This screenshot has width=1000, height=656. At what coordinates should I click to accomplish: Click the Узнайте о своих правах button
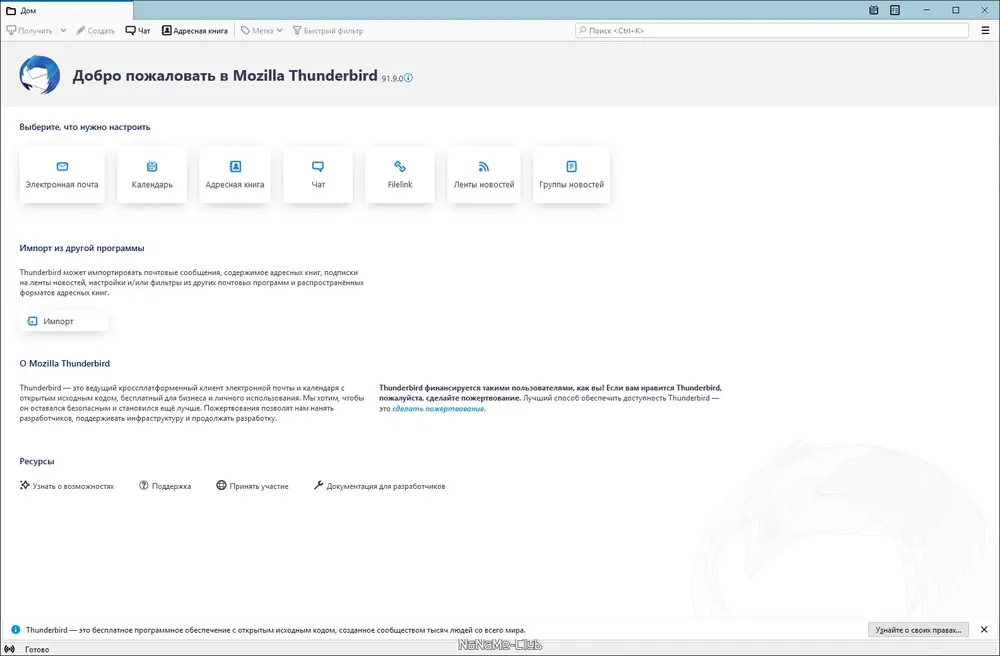pos(918,630)
